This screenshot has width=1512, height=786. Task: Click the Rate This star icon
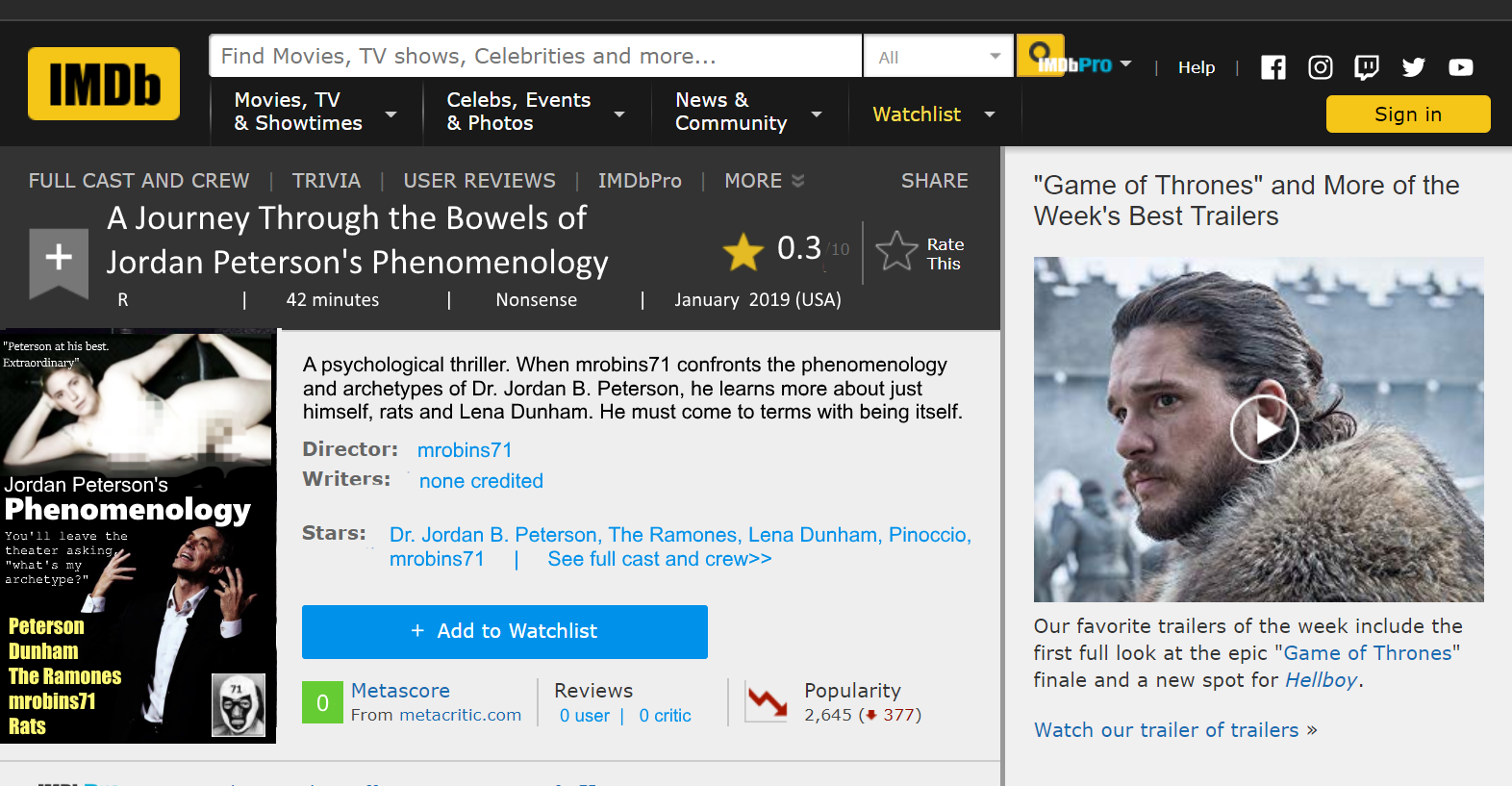[896, 252]
